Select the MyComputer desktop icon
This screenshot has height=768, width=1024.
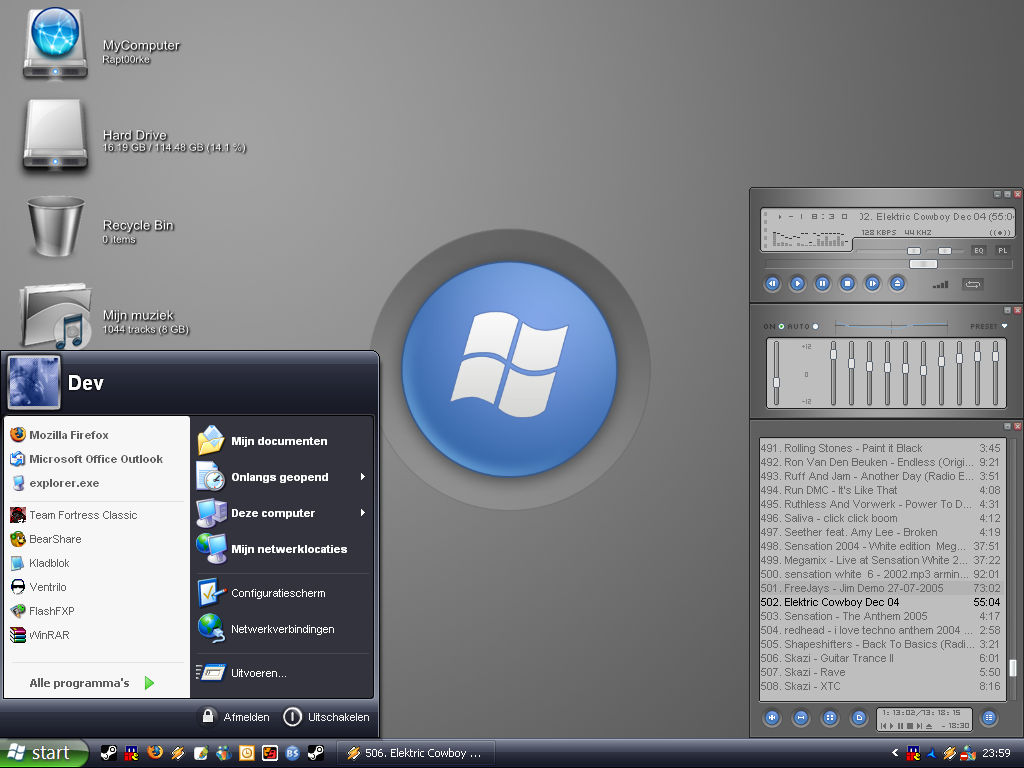tap(56, 44)
